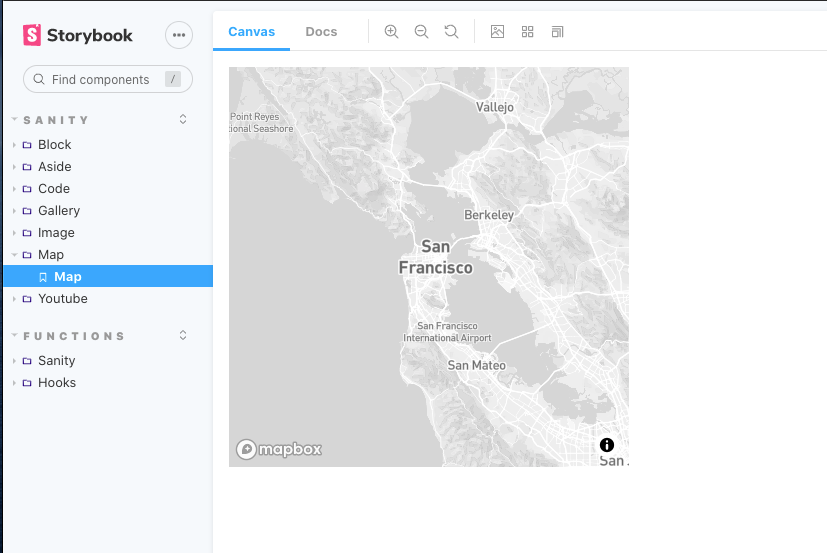The image size is (827, 553).
Task: Toggle the grid overlay
Action: [527, 32]
